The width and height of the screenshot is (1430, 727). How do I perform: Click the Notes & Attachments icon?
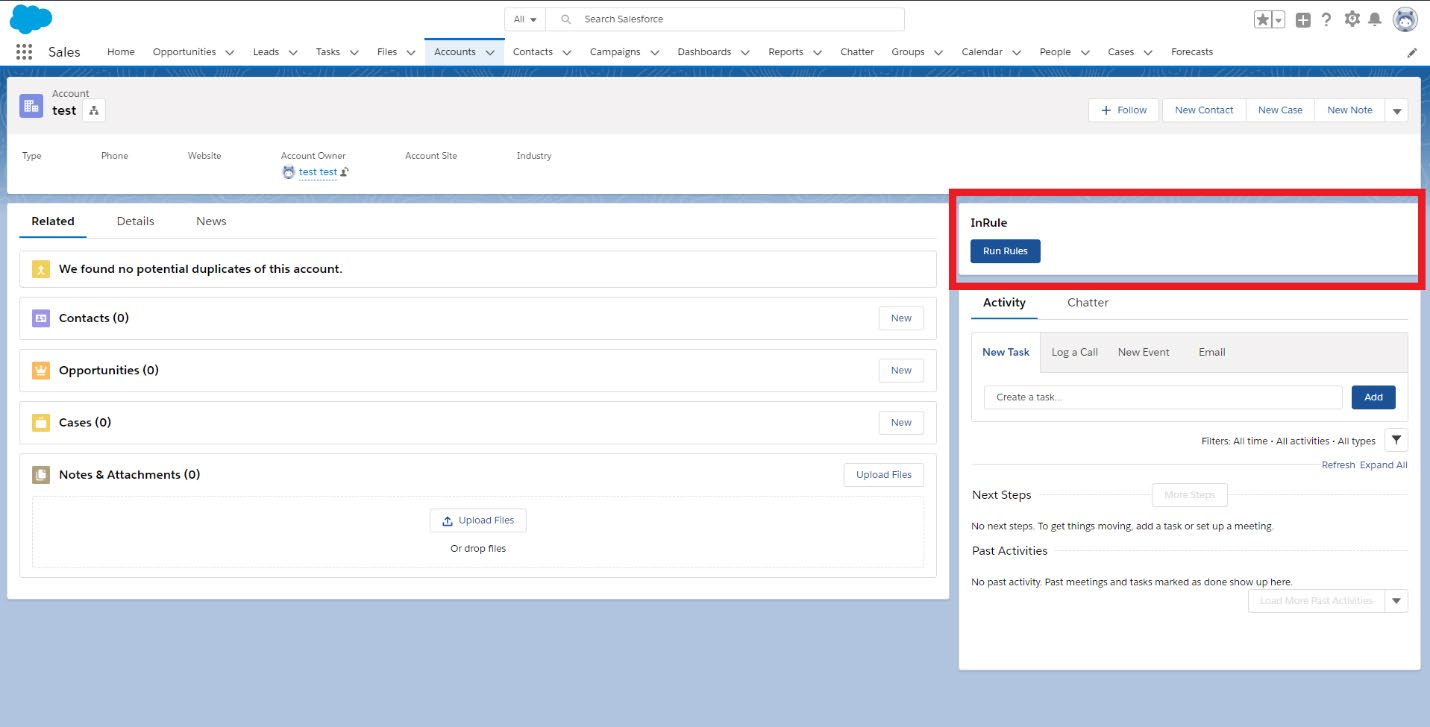pos(40,475)
